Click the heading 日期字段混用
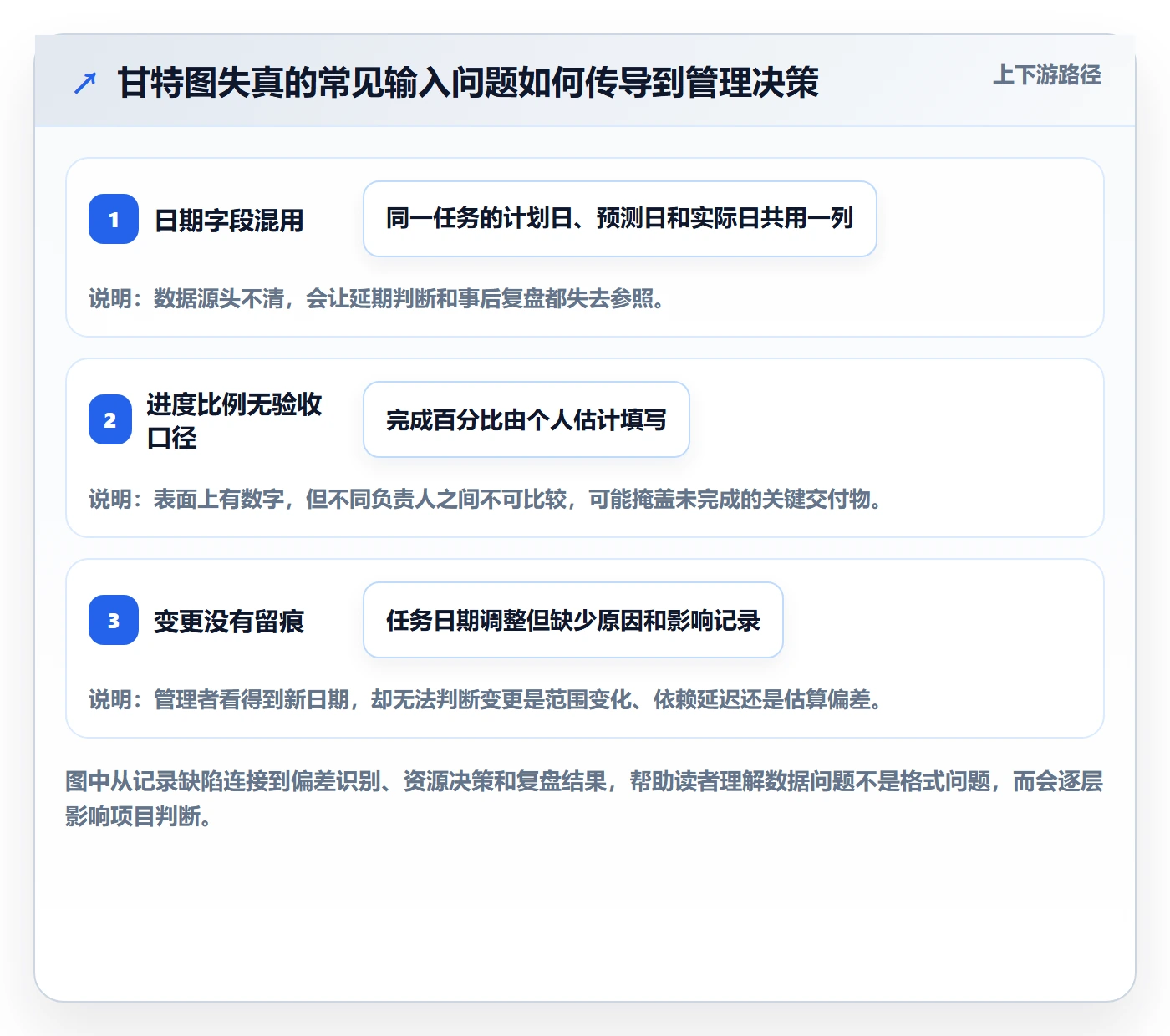The width and height of the screenshot is (1170, 1036). (x=229, y=221)
